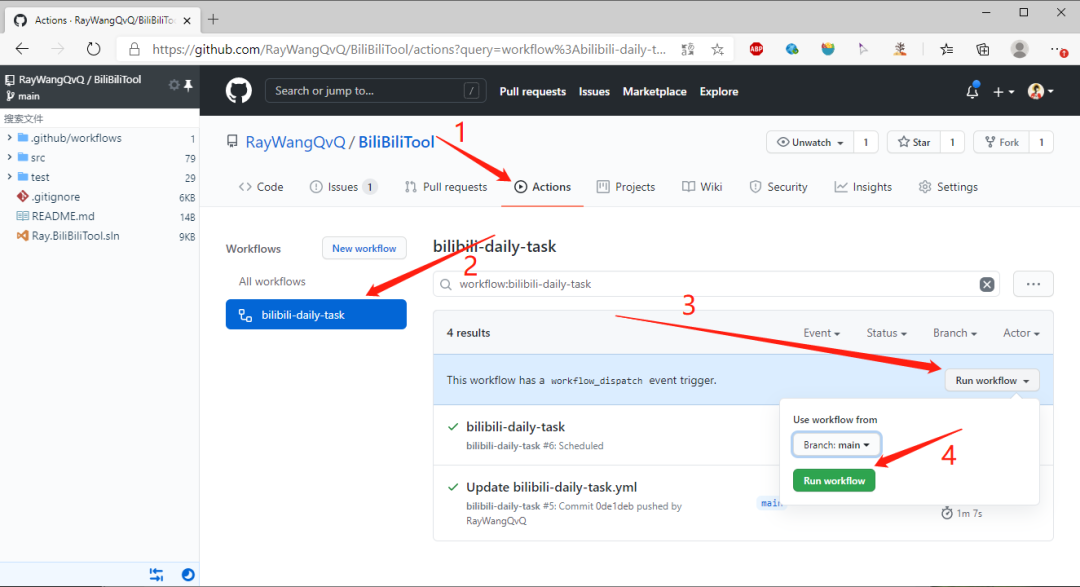Click the green Run workflow button

point(834,480)
